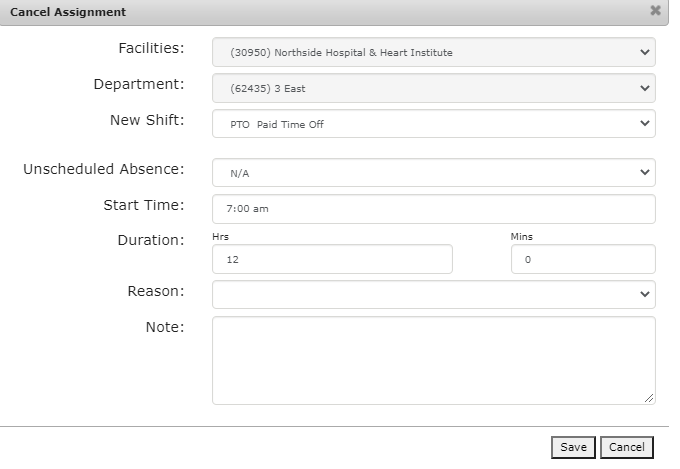Select the Mins duration input box

point(582,259)
